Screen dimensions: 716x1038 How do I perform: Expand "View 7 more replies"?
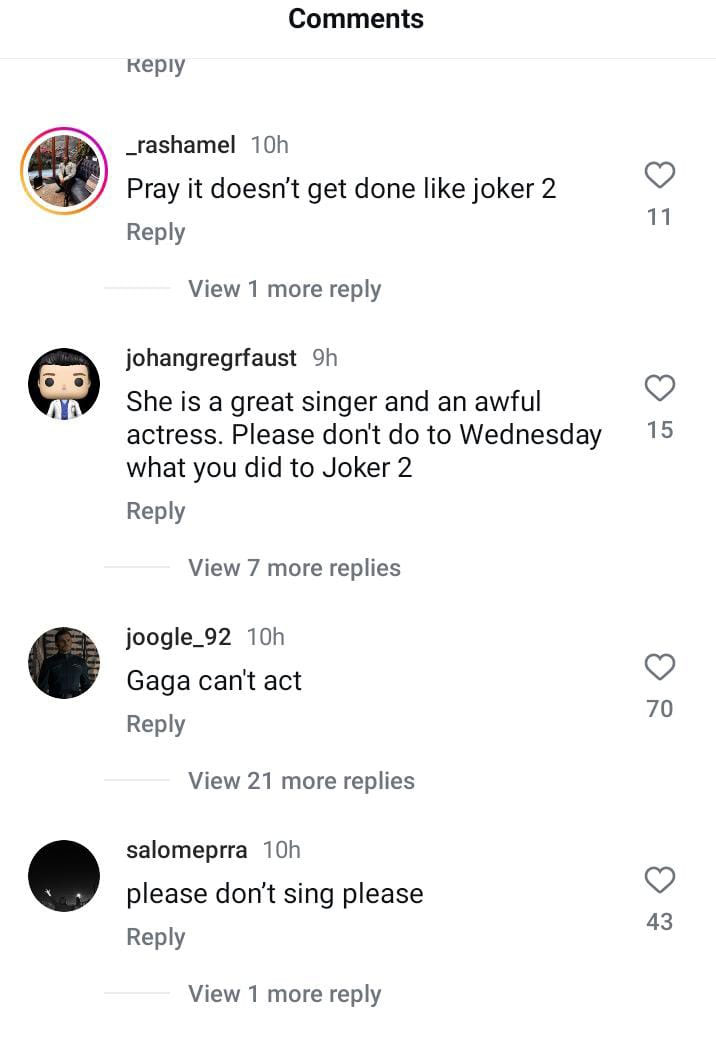pyautogui.click(x=294, y=568)
